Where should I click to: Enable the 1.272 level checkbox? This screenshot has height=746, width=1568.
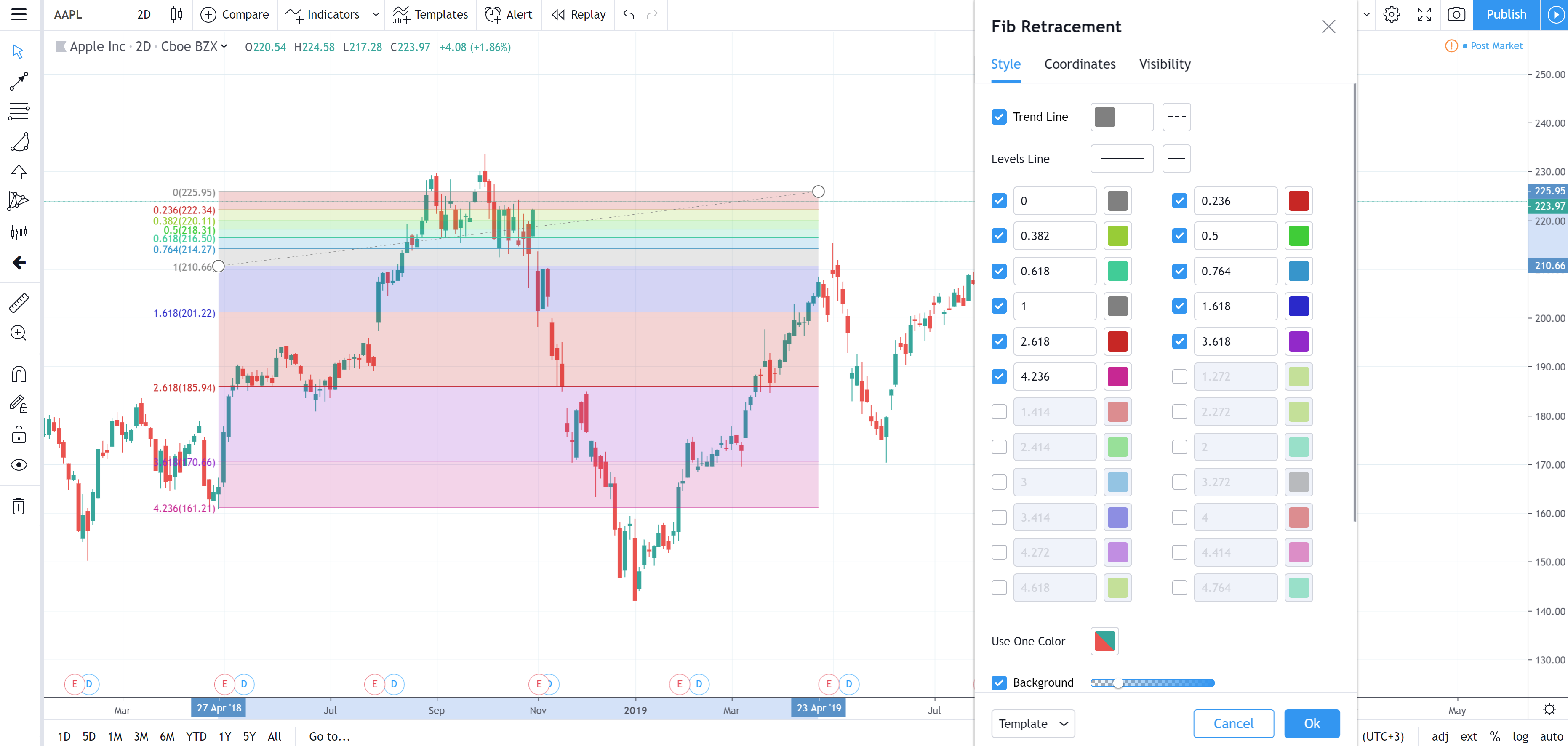coord(1179,377)
